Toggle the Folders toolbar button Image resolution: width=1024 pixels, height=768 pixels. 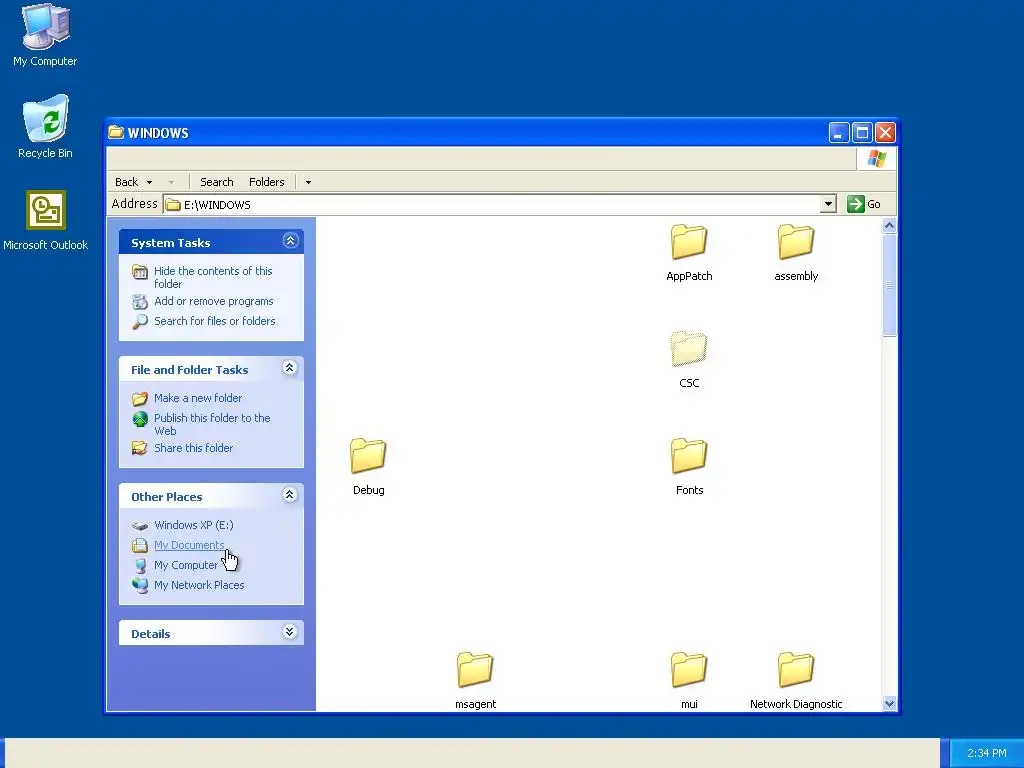point(266,182)
